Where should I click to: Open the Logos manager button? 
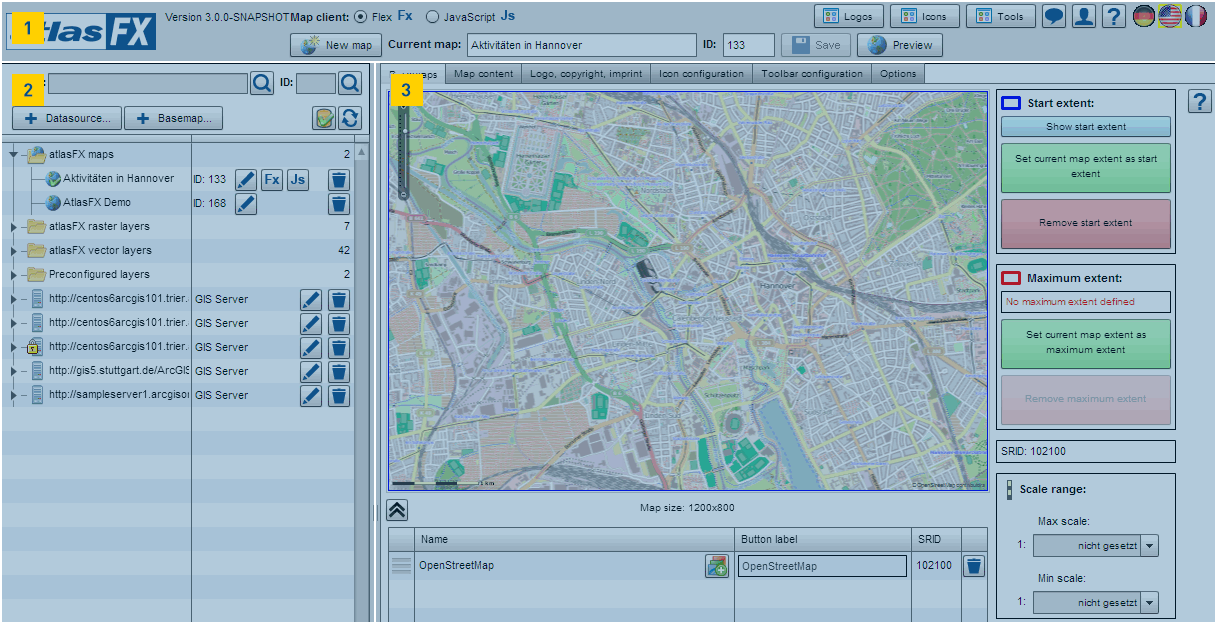(x=849, y=16)
